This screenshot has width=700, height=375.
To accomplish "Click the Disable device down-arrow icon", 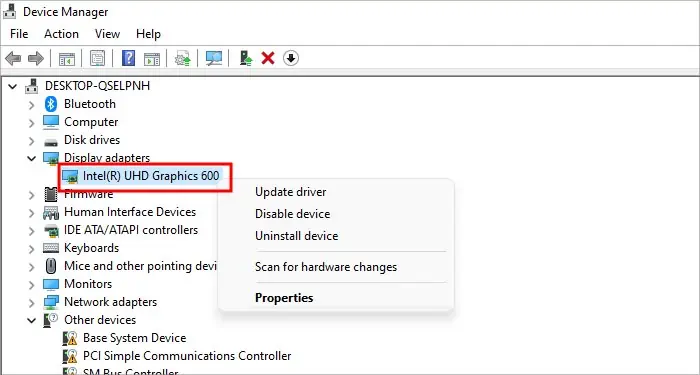I will [x=291, y=58].
